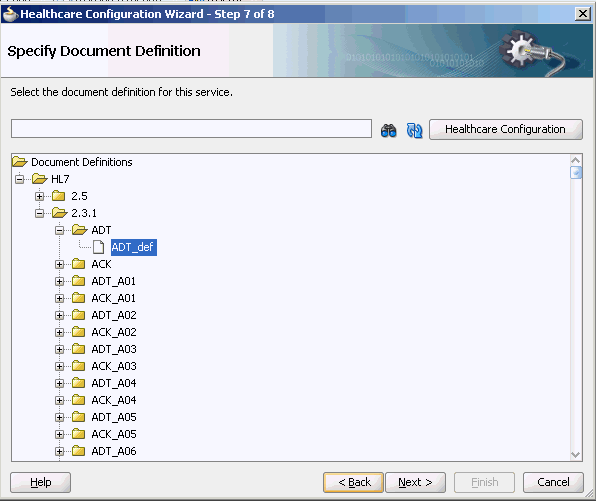This screenshot has width=596, height=501.
Task: Open the Healthcare Configuration button
Action: (x=506, y=129)
